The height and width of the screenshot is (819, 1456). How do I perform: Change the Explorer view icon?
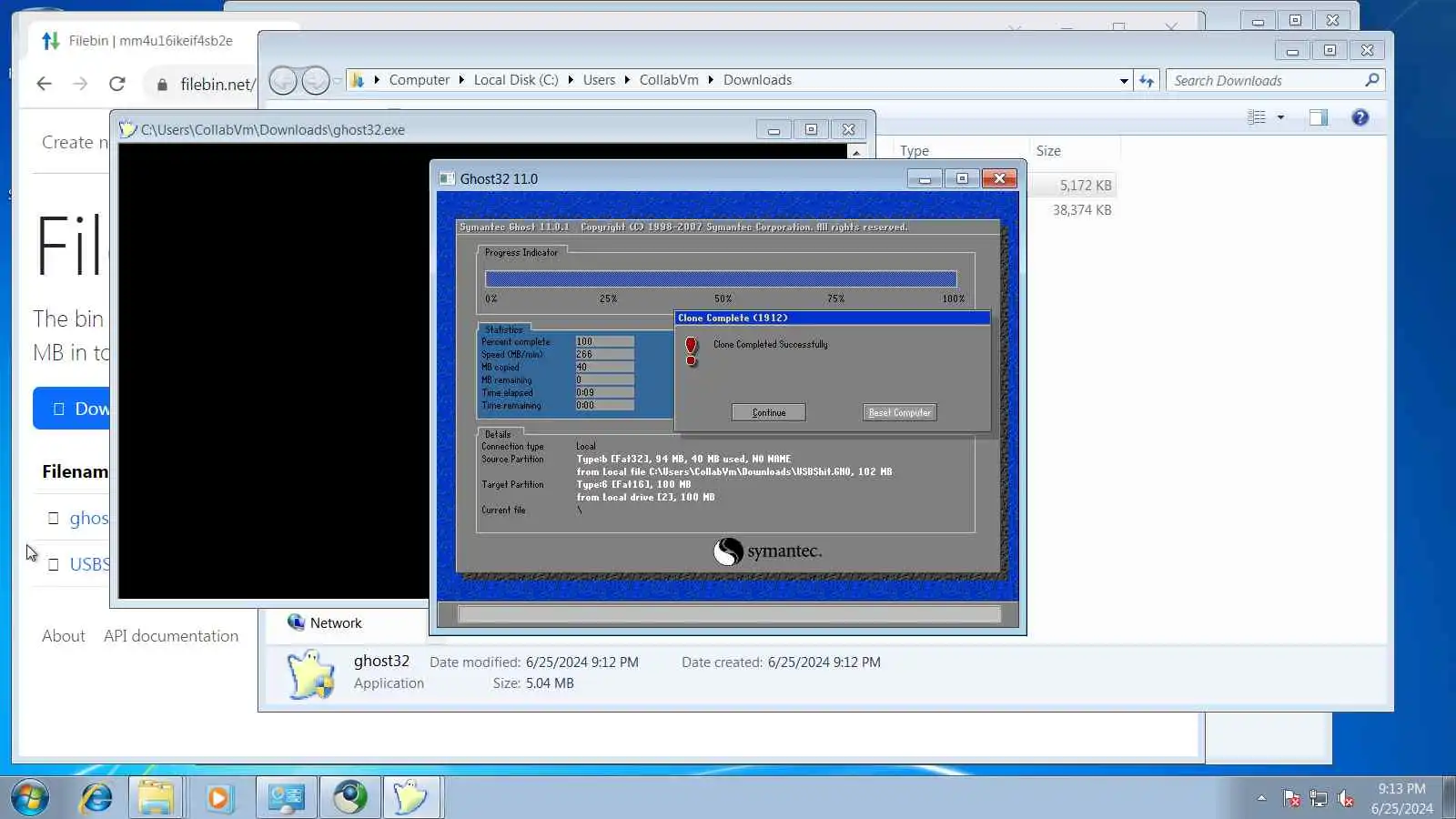[x=1257, y=117]
